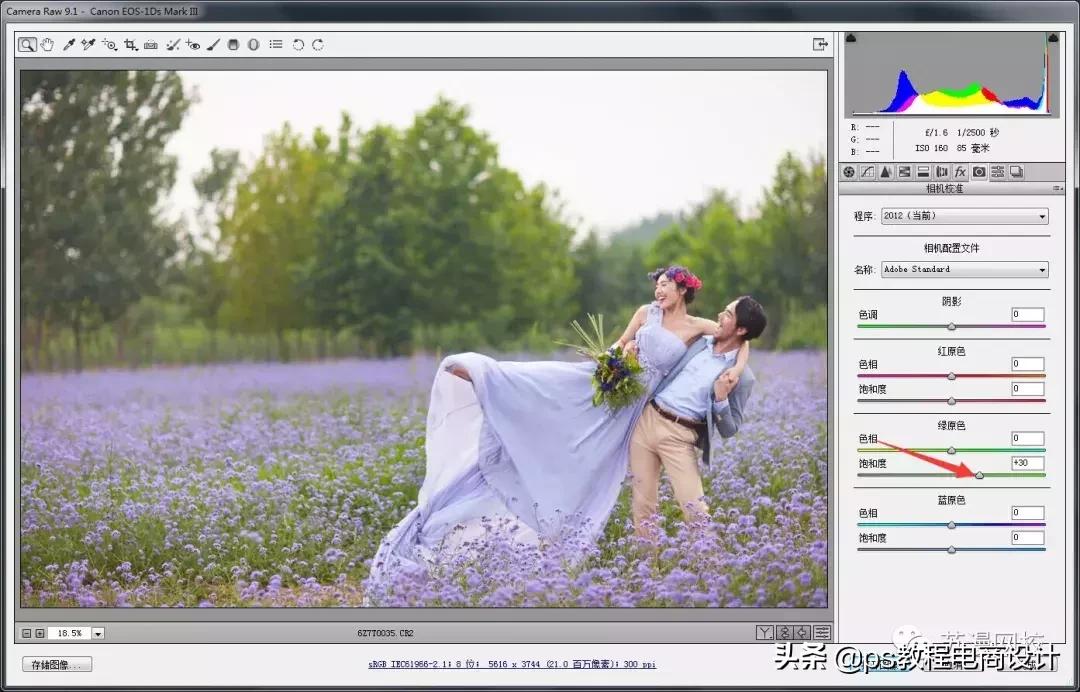The width and height of the screenshot is (1080, 692).
Task: Activate the Crop tool
Action: (131, 44)
